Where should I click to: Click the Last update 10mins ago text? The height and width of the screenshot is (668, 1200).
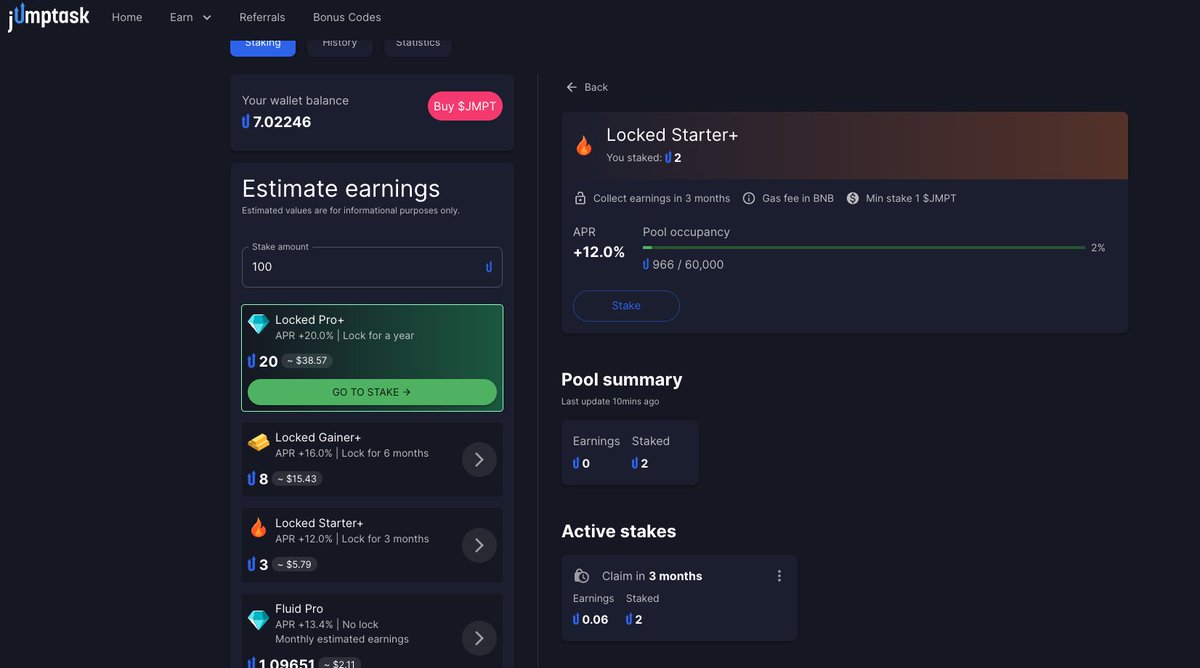tap(610, 402)
